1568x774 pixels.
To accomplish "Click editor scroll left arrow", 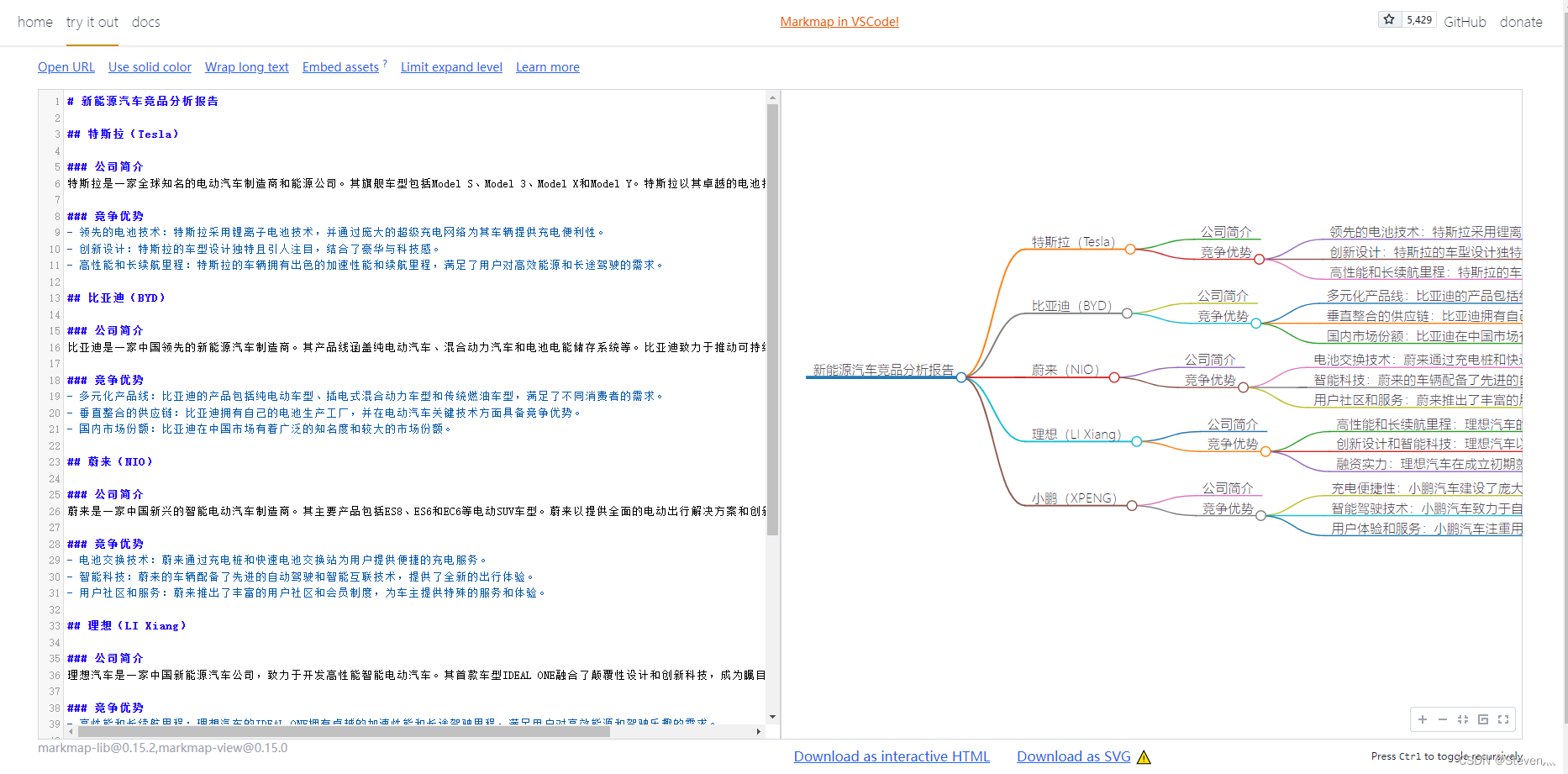I will (x=71, y=731).
